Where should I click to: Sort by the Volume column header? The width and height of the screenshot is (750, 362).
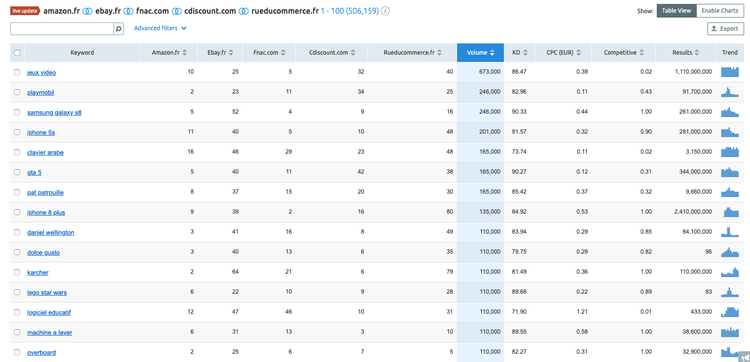point(480,53)
